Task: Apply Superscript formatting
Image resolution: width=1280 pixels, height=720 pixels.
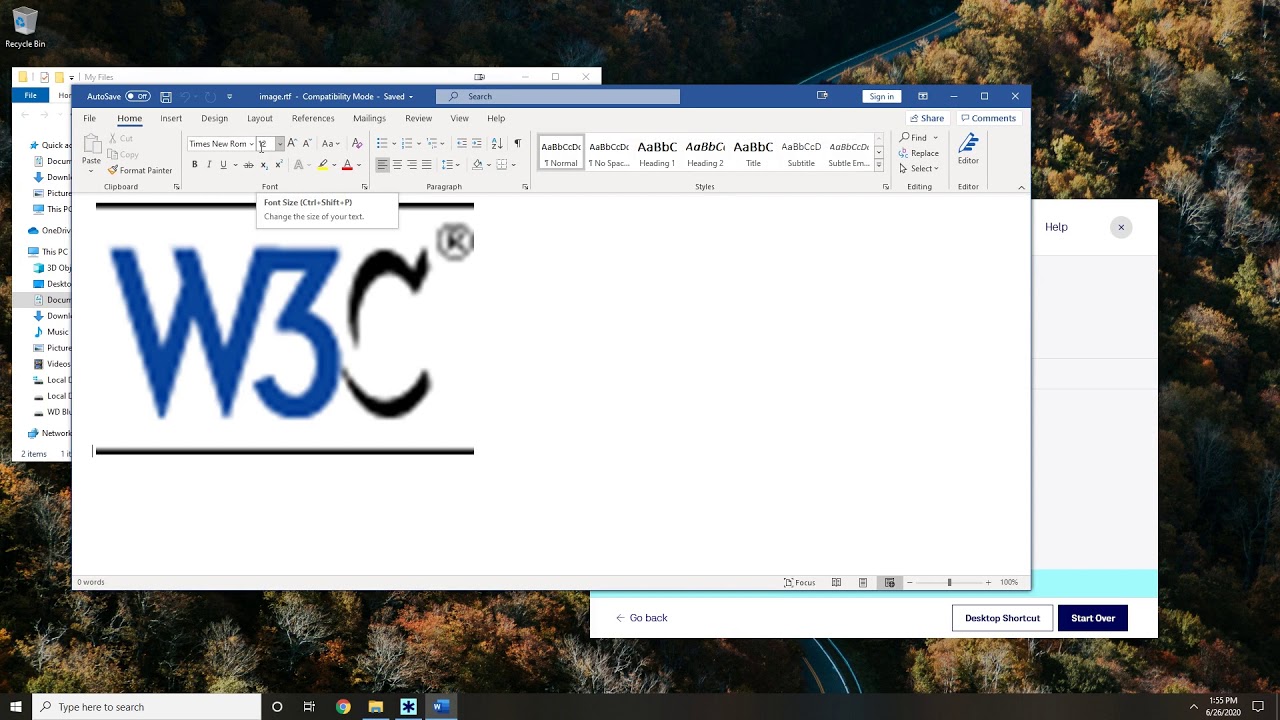Action: pos(279,164)
